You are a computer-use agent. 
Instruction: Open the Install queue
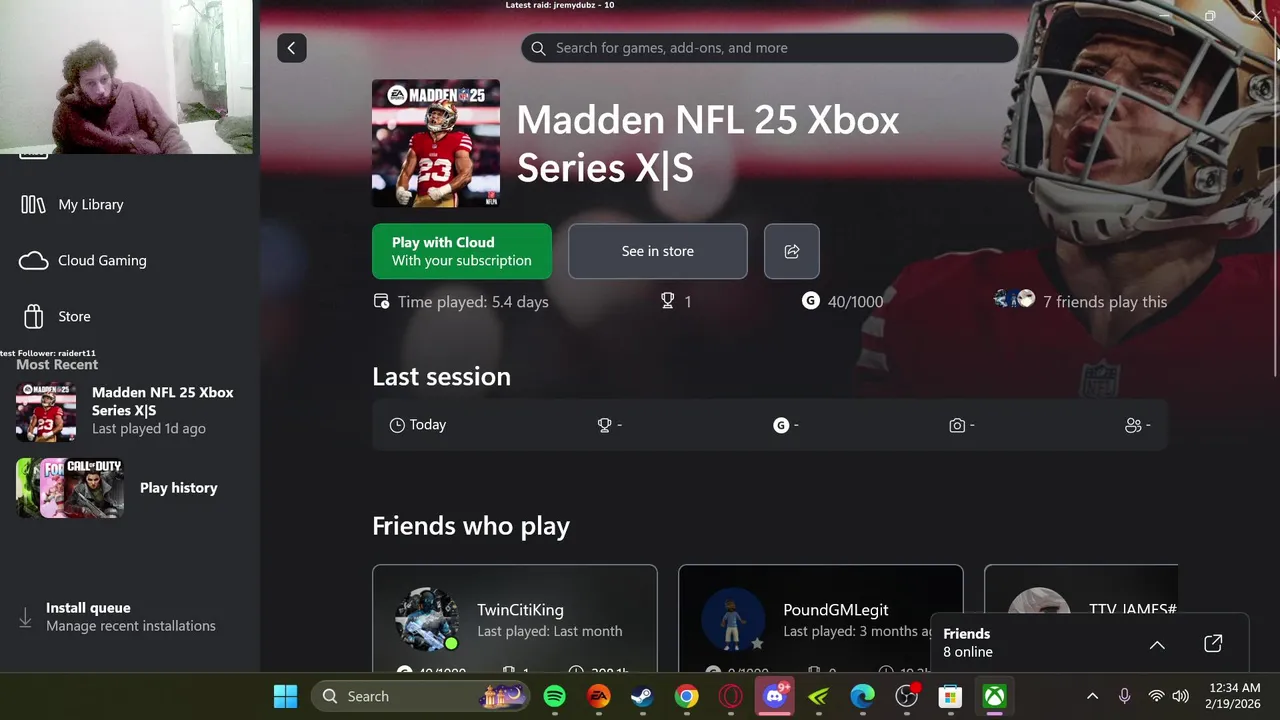(130, 616)
